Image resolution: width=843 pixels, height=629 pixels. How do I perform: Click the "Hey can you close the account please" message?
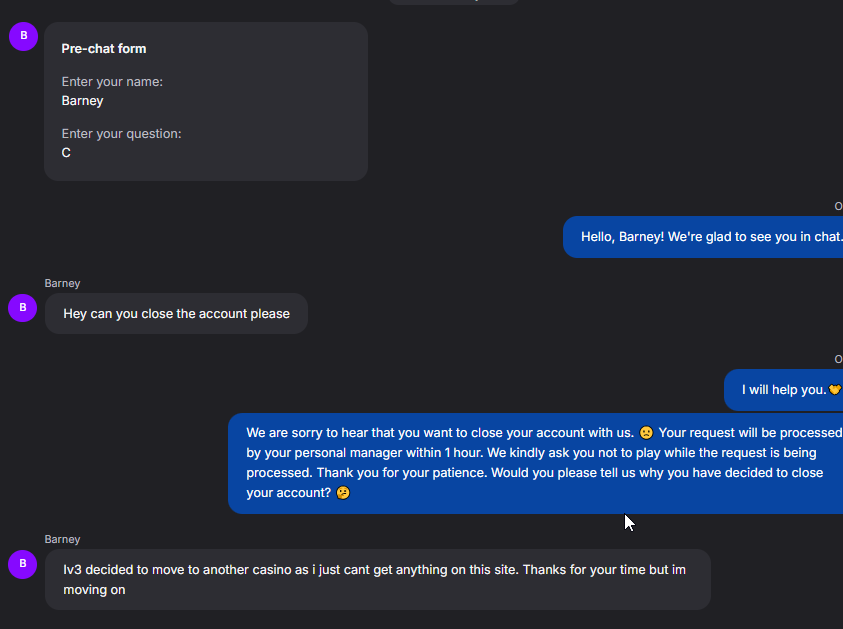click(176, 314)
